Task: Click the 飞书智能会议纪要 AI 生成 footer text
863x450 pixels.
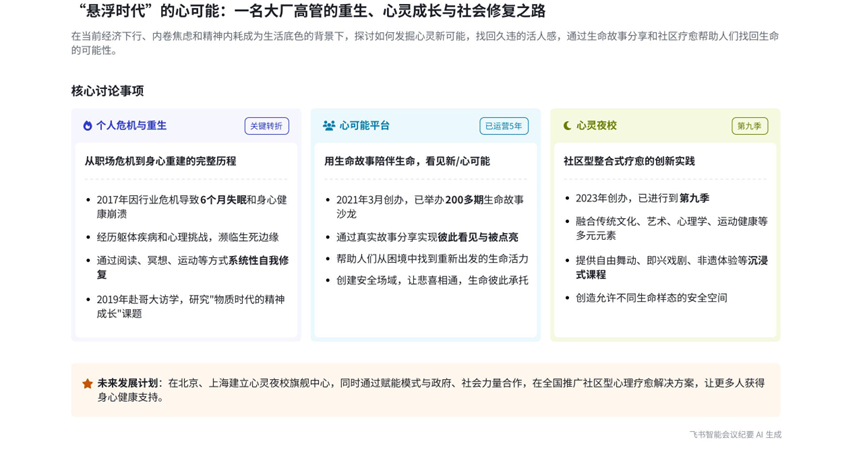Action: 734,435
